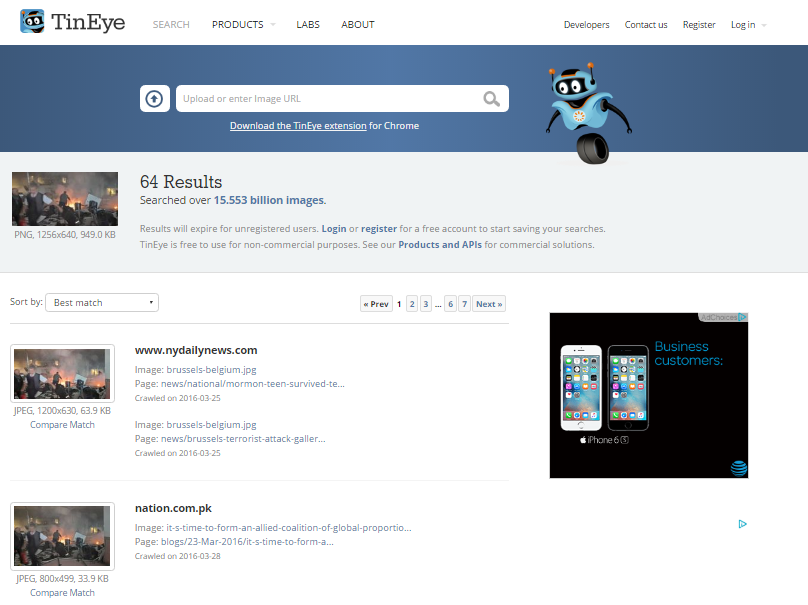Open the Developers link

tap(586, 24)
